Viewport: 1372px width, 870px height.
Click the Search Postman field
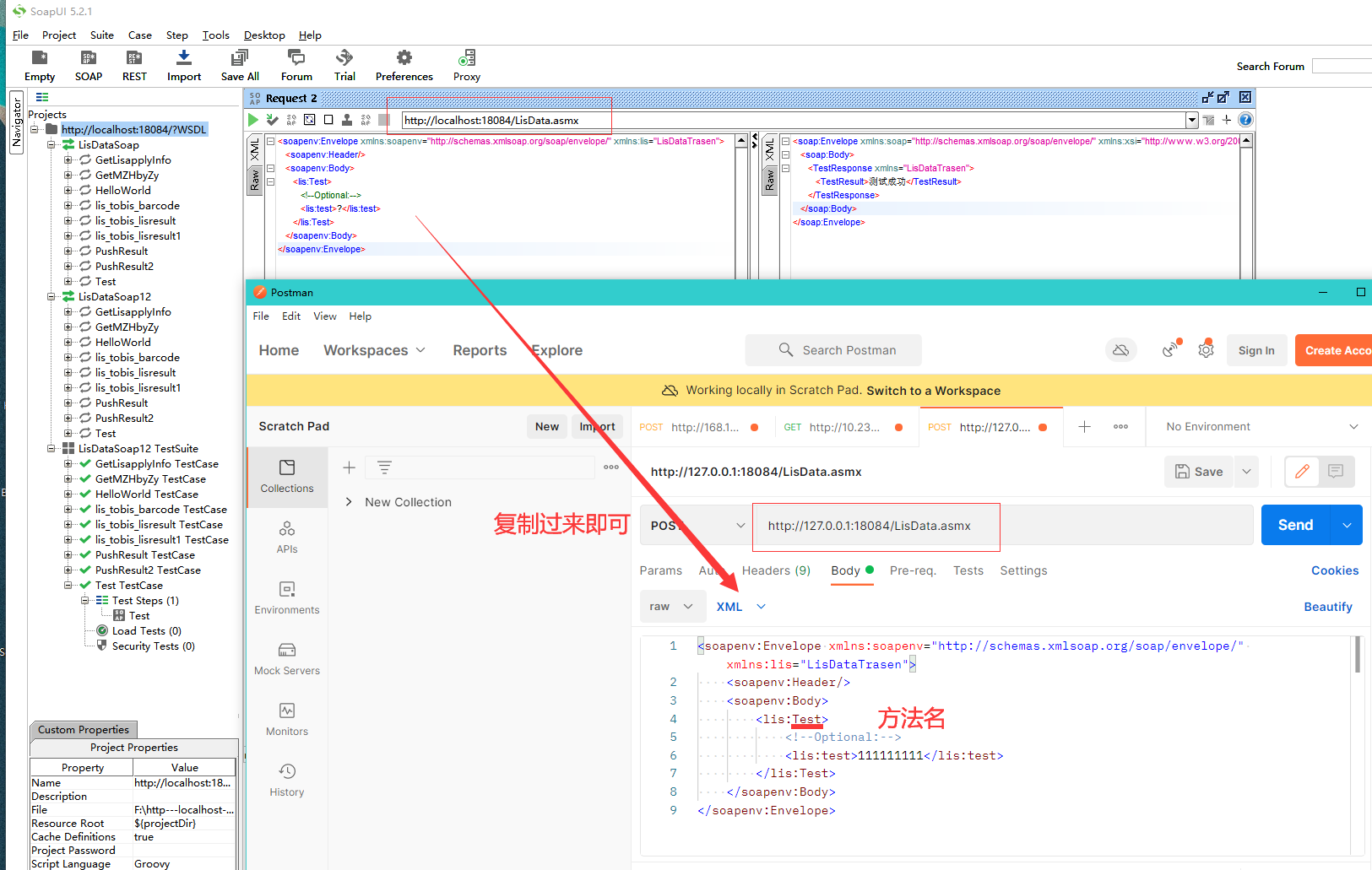833,350
